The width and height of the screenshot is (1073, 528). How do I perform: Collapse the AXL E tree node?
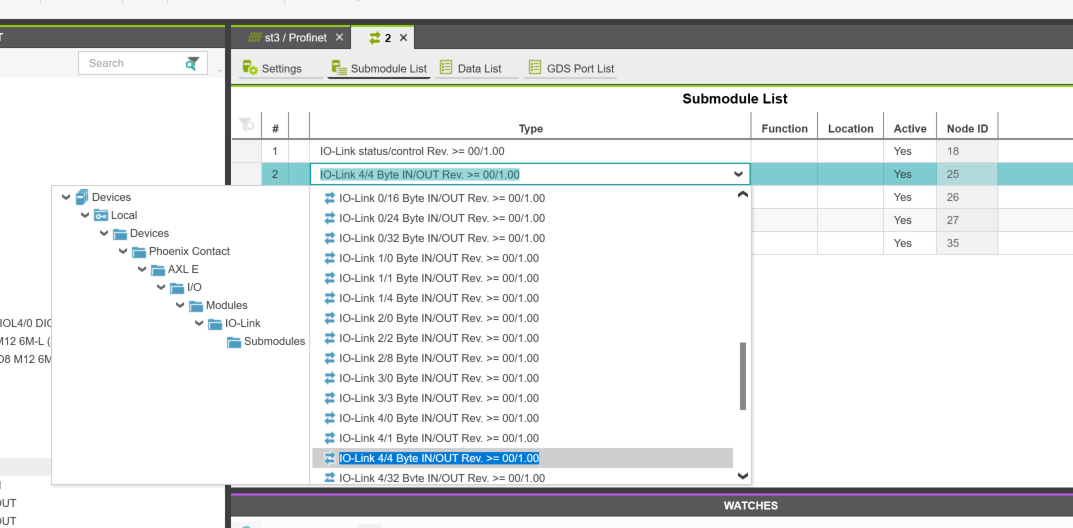pyautogui.click(x=142, y=269)
